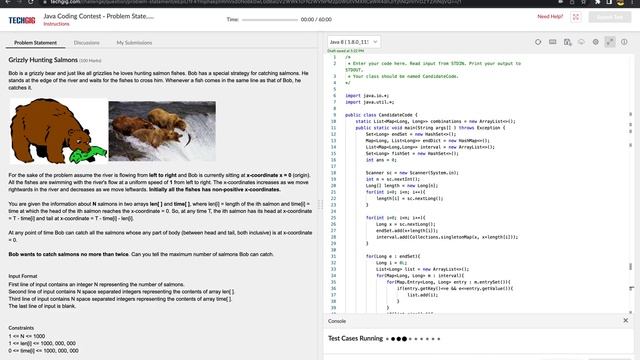Click the cloud icon in editor toolbar
This screenshot has height=360, width=640.
click(x=581, y=42)
